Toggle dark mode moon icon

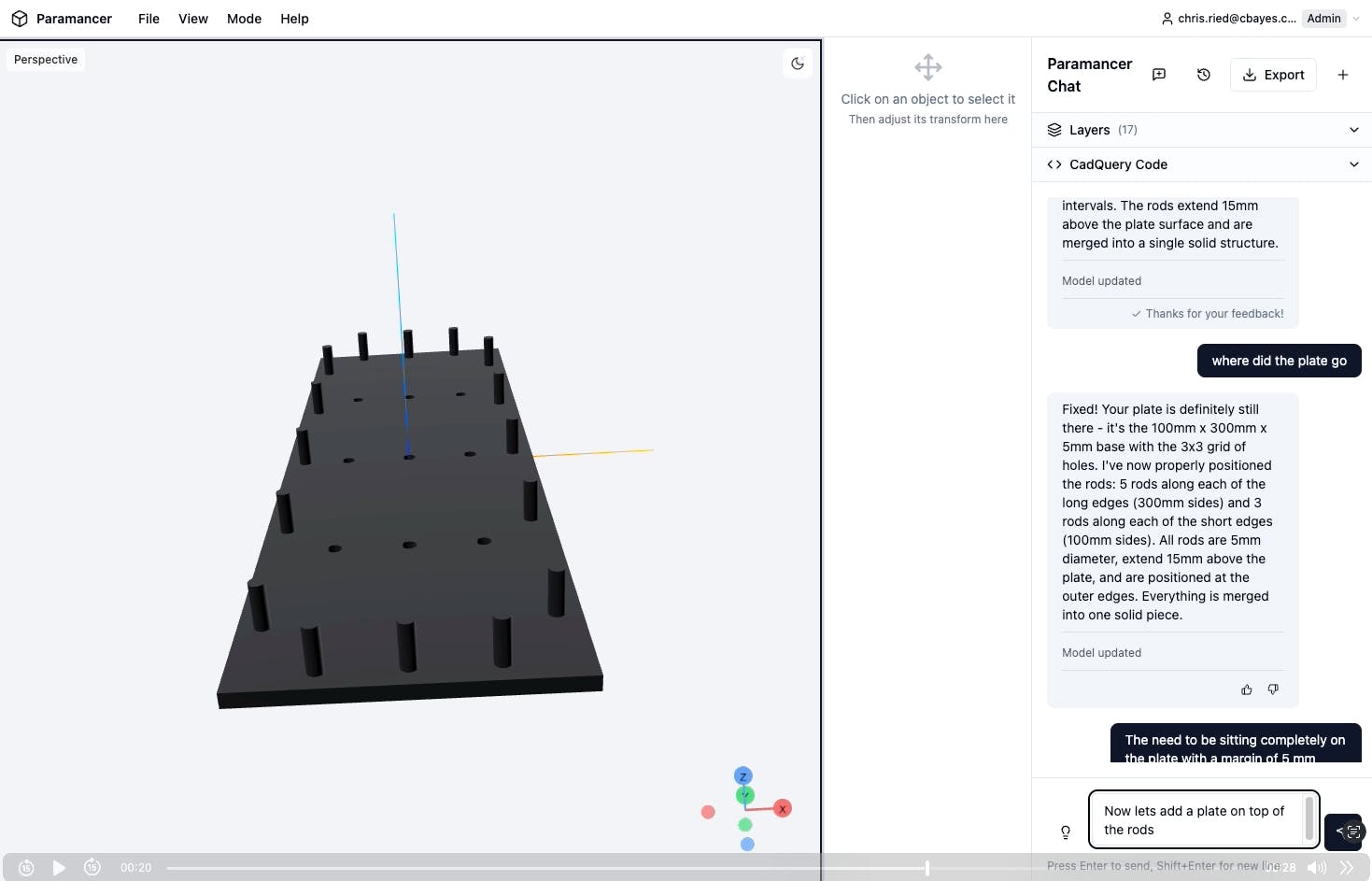pyautogui.click(x=798, y=64)
